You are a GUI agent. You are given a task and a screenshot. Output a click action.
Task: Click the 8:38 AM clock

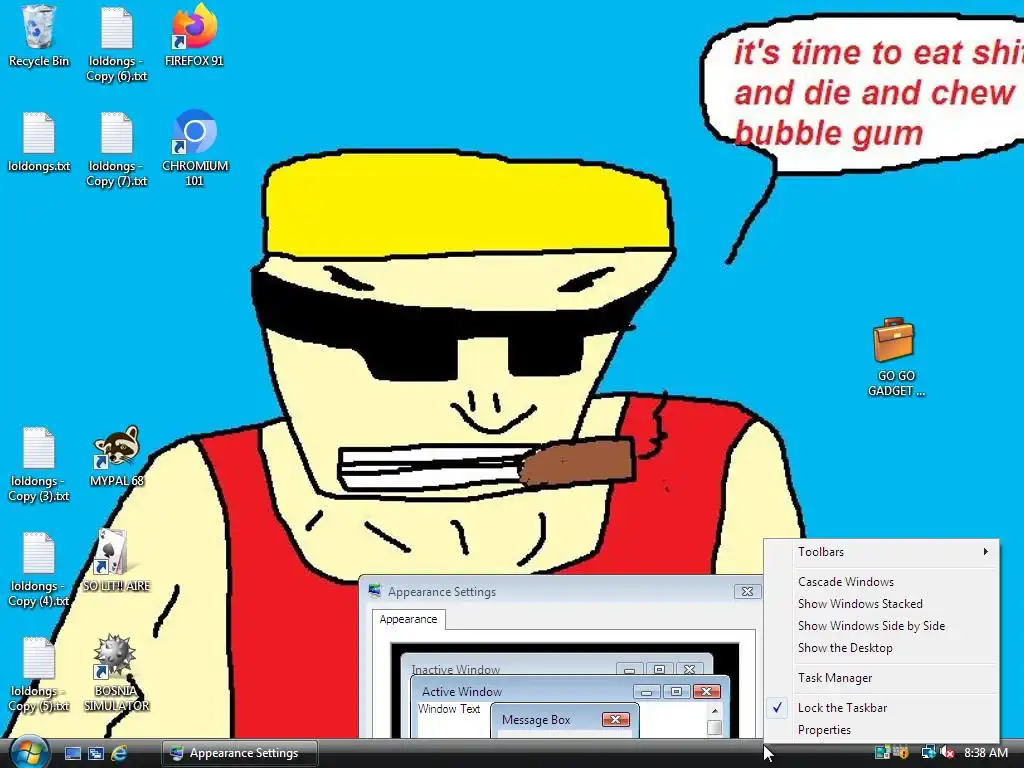pyautogui.click(x=985, y=753)
